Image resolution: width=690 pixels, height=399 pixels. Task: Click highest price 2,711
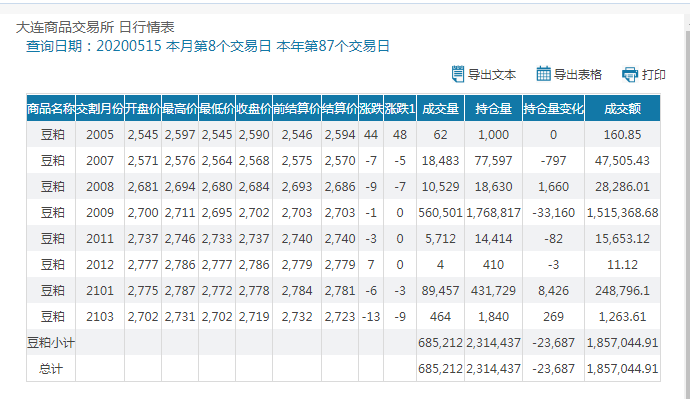pos(180,212)
